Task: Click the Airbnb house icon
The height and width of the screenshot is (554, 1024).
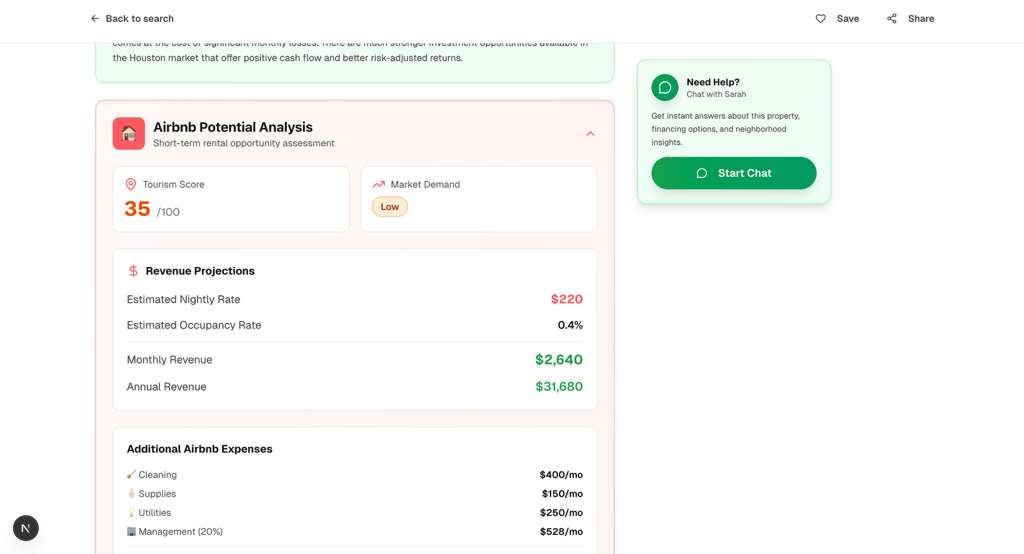Action: [x=129, y=134]
